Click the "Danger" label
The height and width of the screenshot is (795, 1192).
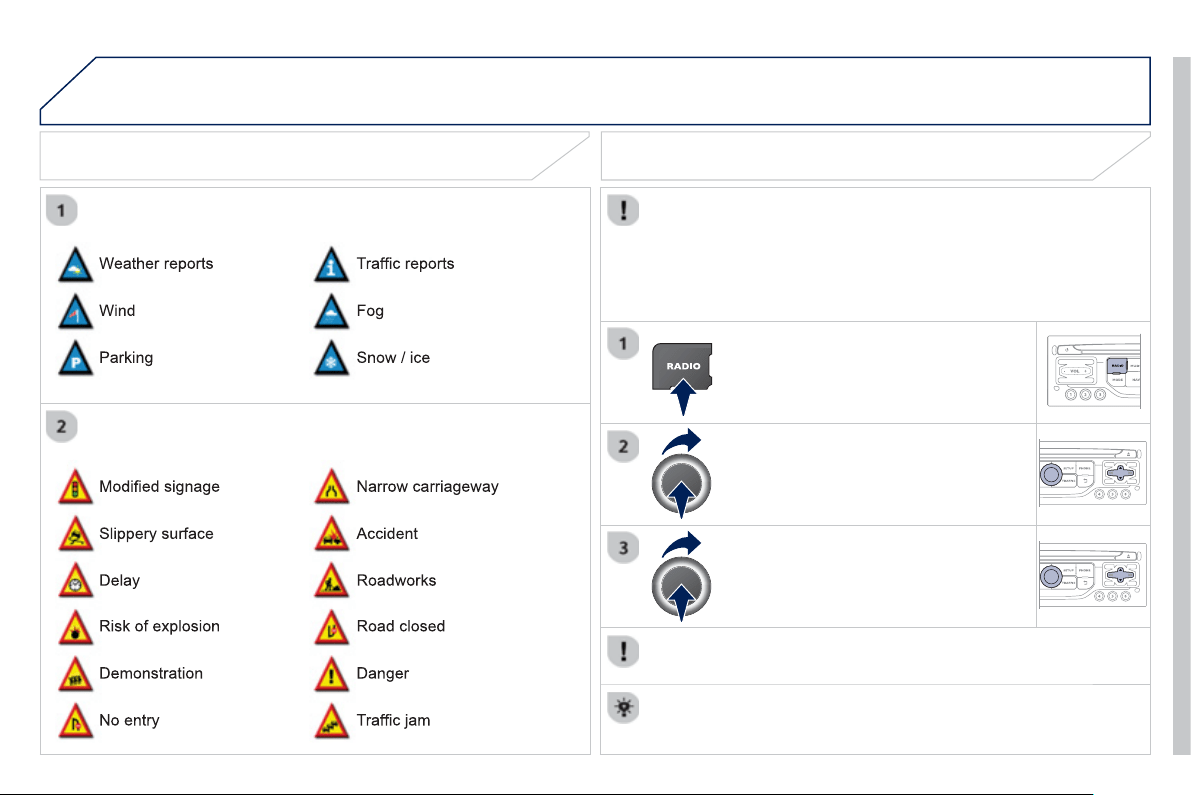coord(382,673)
